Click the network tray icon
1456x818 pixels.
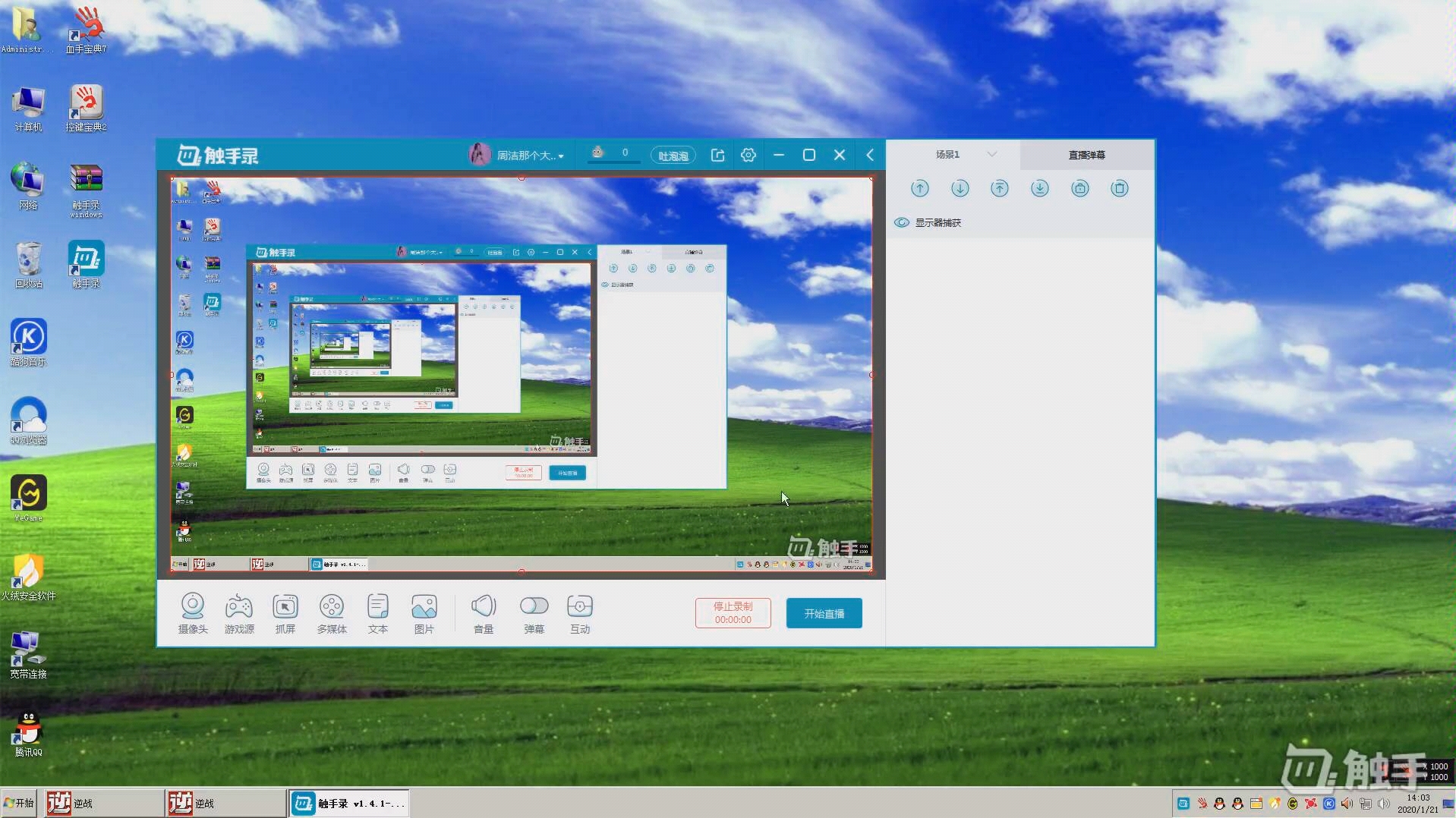(1366, 804)
